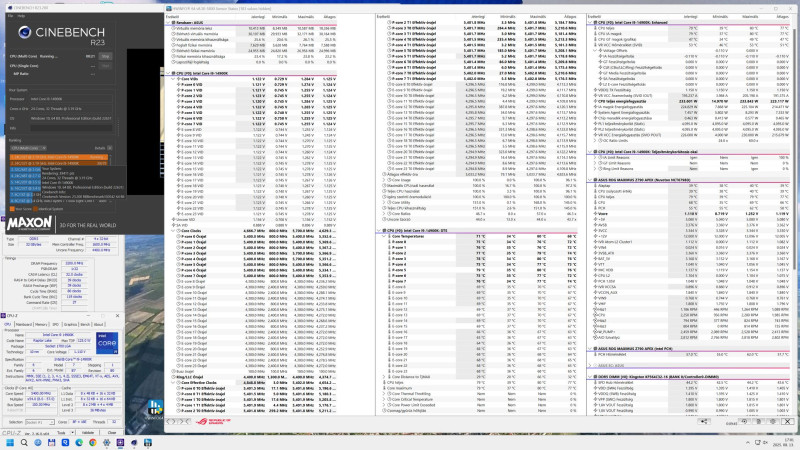Collapse Core VIDs tree node
800x450 pixels.
[173, 79]
